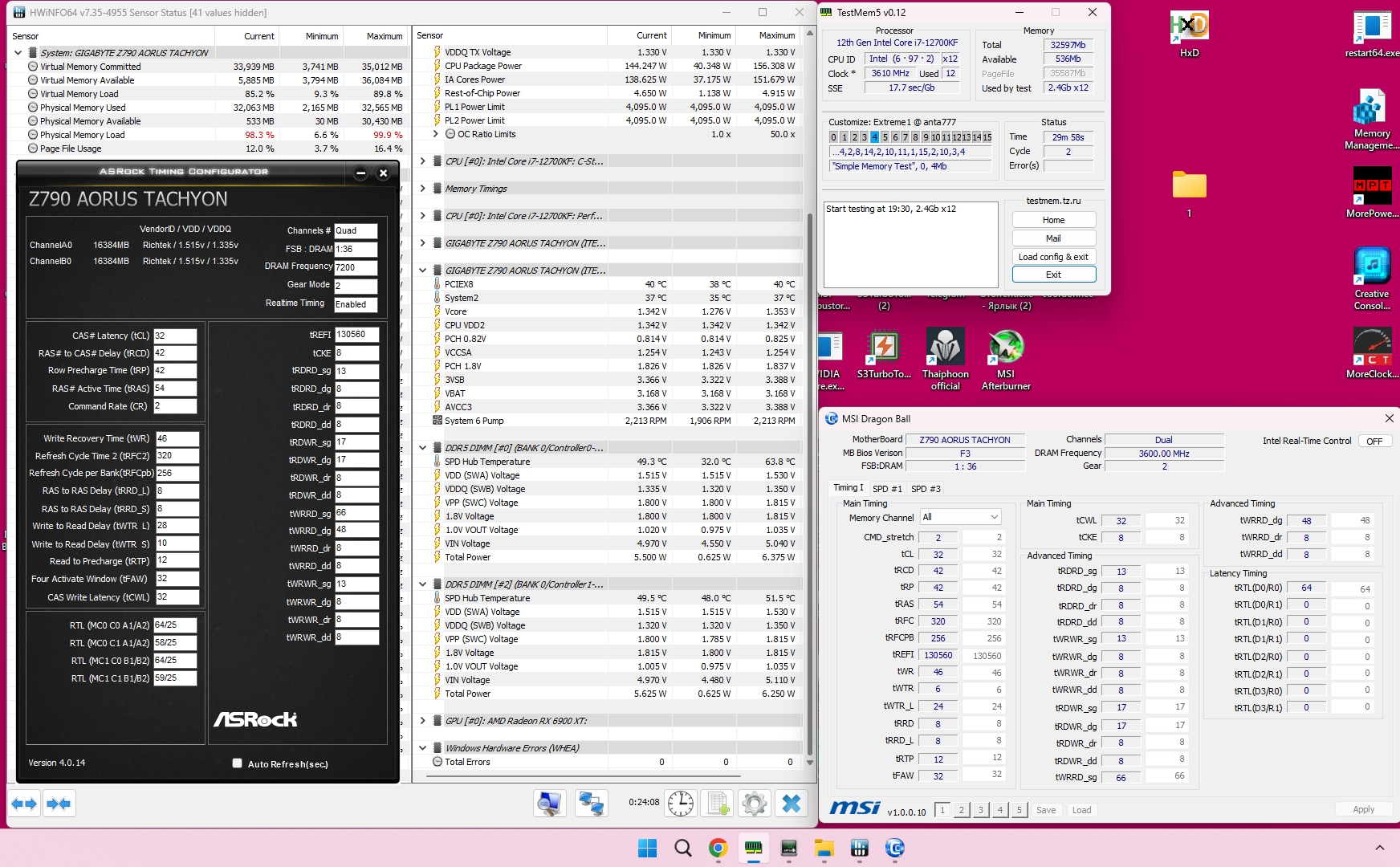Open Thaiphoon official desktop icon
The image size is (1400, 867).
[946, 359]
